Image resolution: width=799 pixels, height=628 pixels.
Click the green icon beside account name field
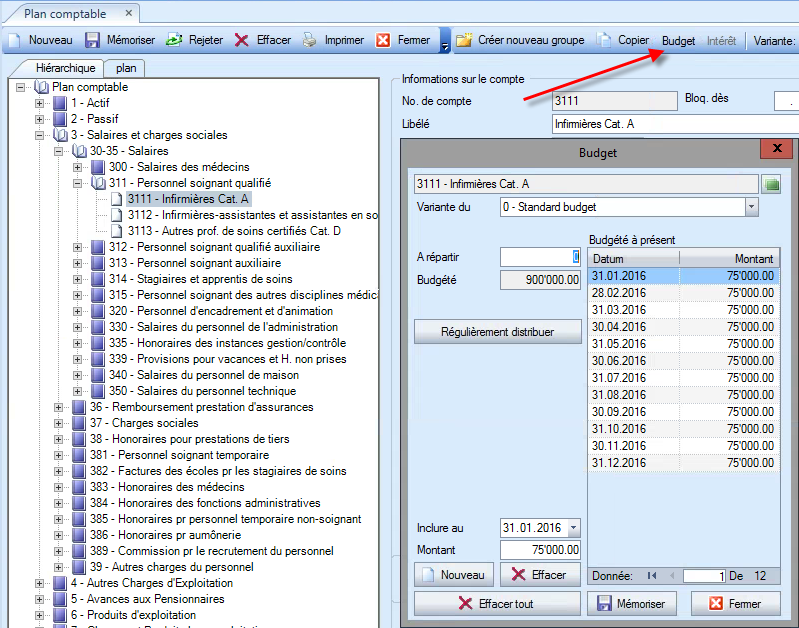[771, 184]
